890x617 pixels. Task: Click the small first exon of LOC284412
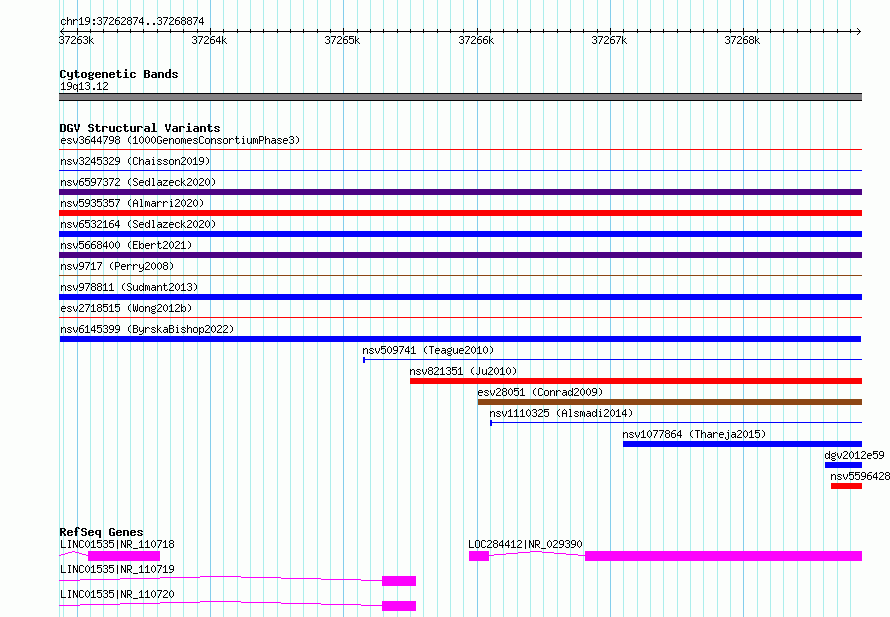[x=479, y=556]
